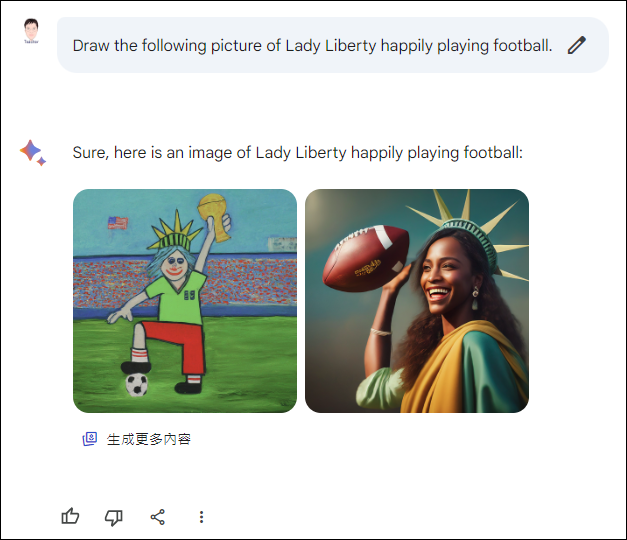Open the three-dot more options menu

point(202,517)
